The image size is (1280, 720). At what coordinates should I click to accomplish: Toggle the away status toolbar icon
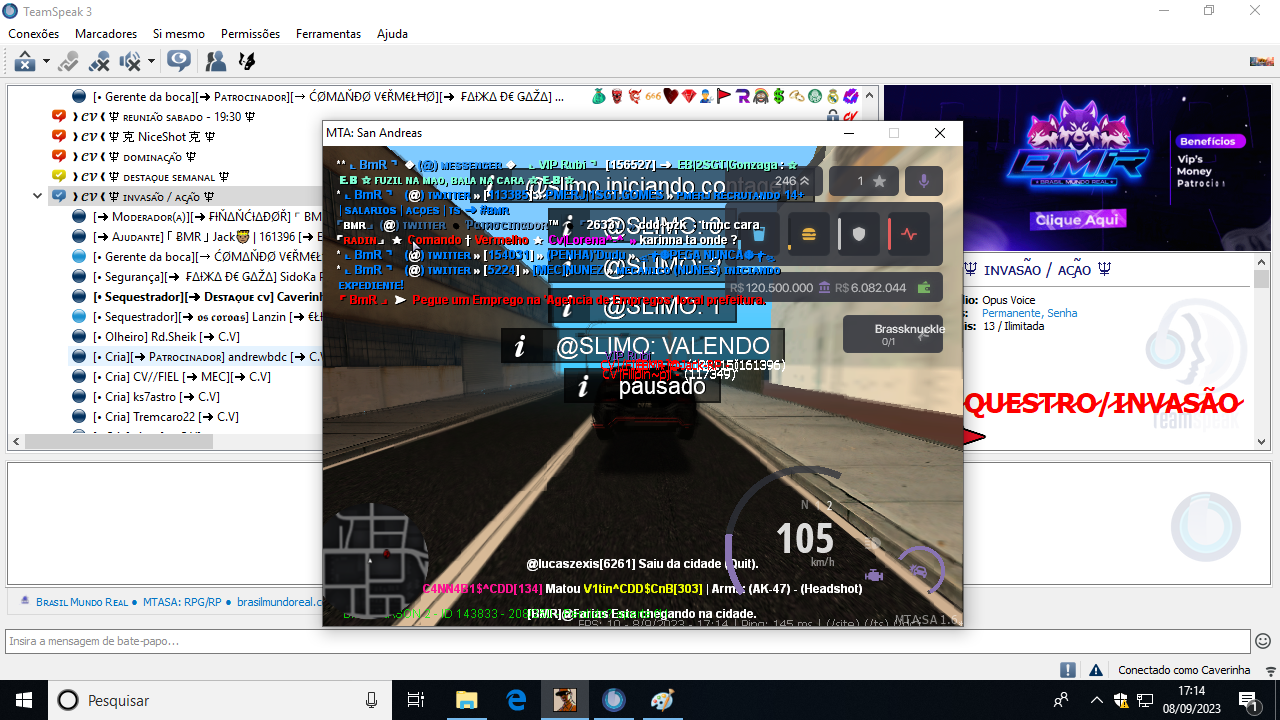68,62
